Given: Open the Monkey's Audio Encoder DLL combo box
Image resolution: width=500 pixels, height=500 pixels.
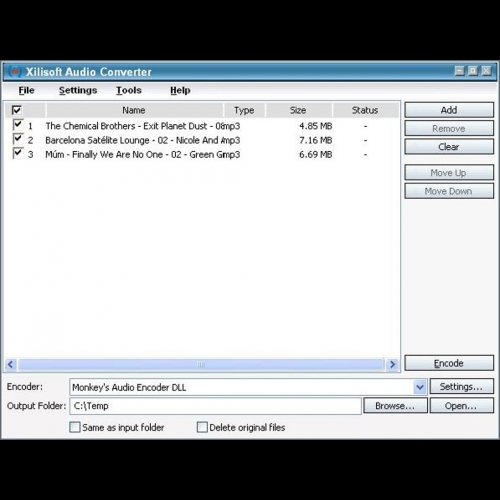Looking at the screenshot, I should pos(248,387).
